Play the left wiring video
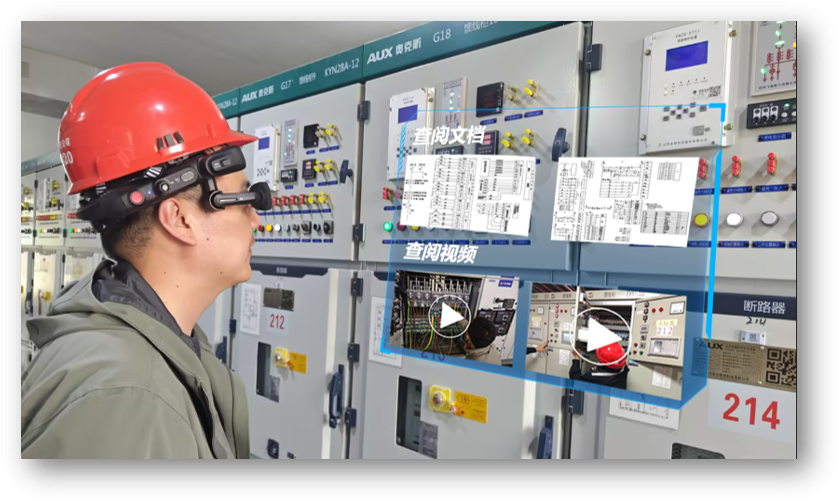 (x=449, y=318)
